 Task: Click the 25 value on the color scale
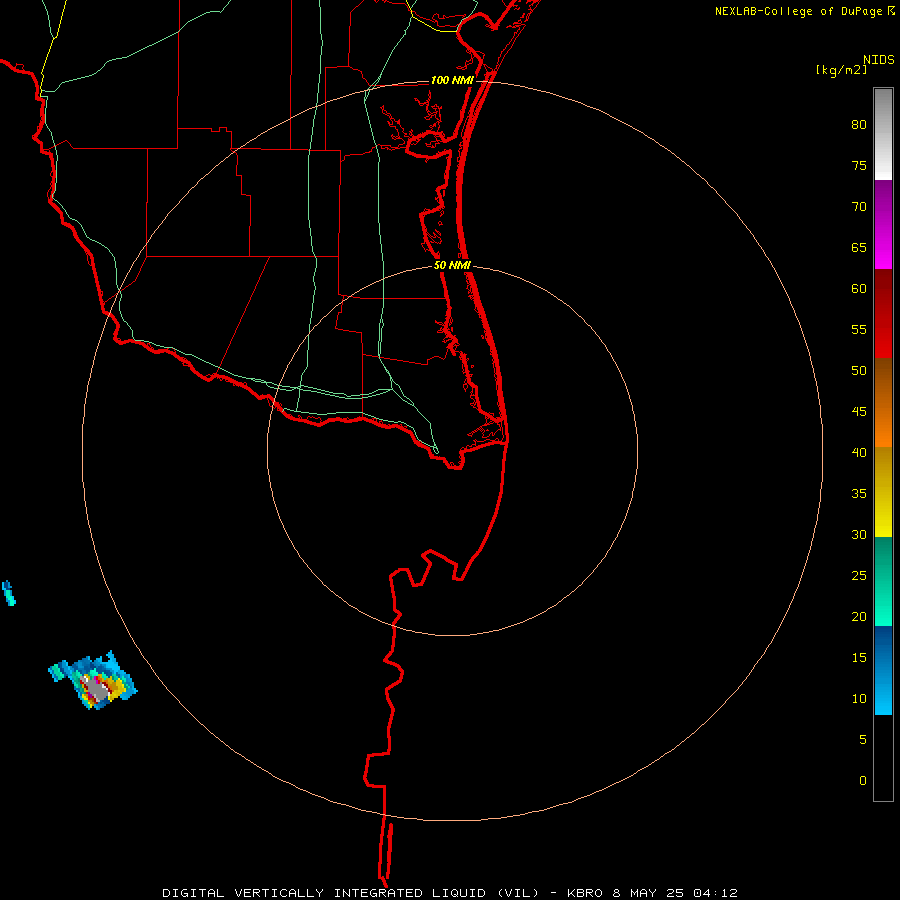[859, 576]
